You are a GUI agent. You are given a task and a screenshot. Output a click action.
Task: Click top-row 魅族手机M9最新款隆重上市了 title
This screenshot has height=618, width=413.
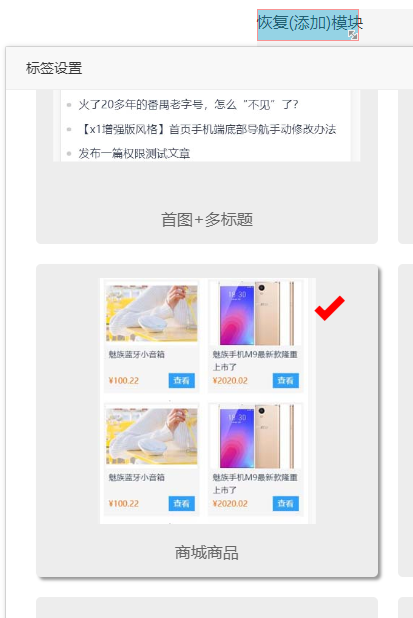tap(255, 360)
